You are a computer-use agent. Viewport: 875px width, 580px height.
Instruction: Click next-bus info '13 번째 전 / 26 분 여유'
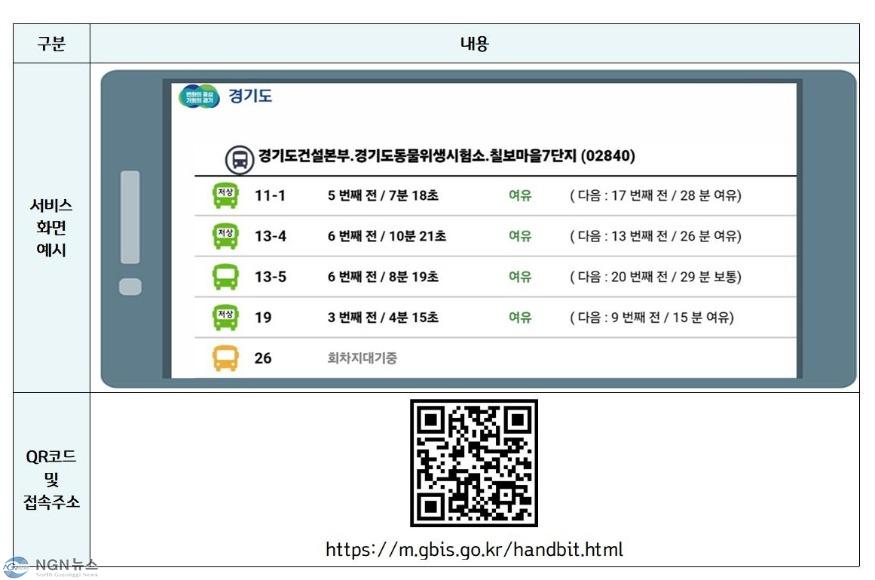point(656,236)
